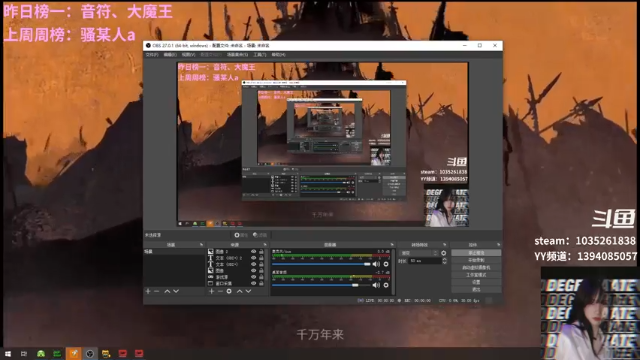Image resolution: width=640 pixels, height=360 pixels.
Task: Toggle visibility of 图像 source
Action: click(253, 271)
